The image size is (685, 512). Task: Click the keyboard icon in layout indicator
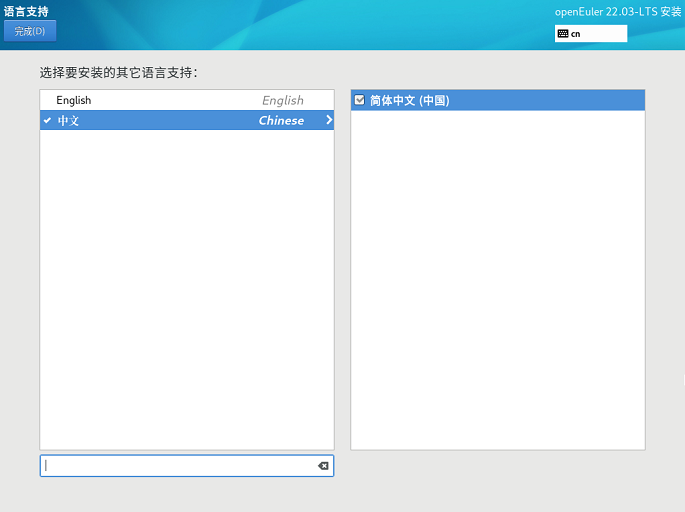click(563, 33)
